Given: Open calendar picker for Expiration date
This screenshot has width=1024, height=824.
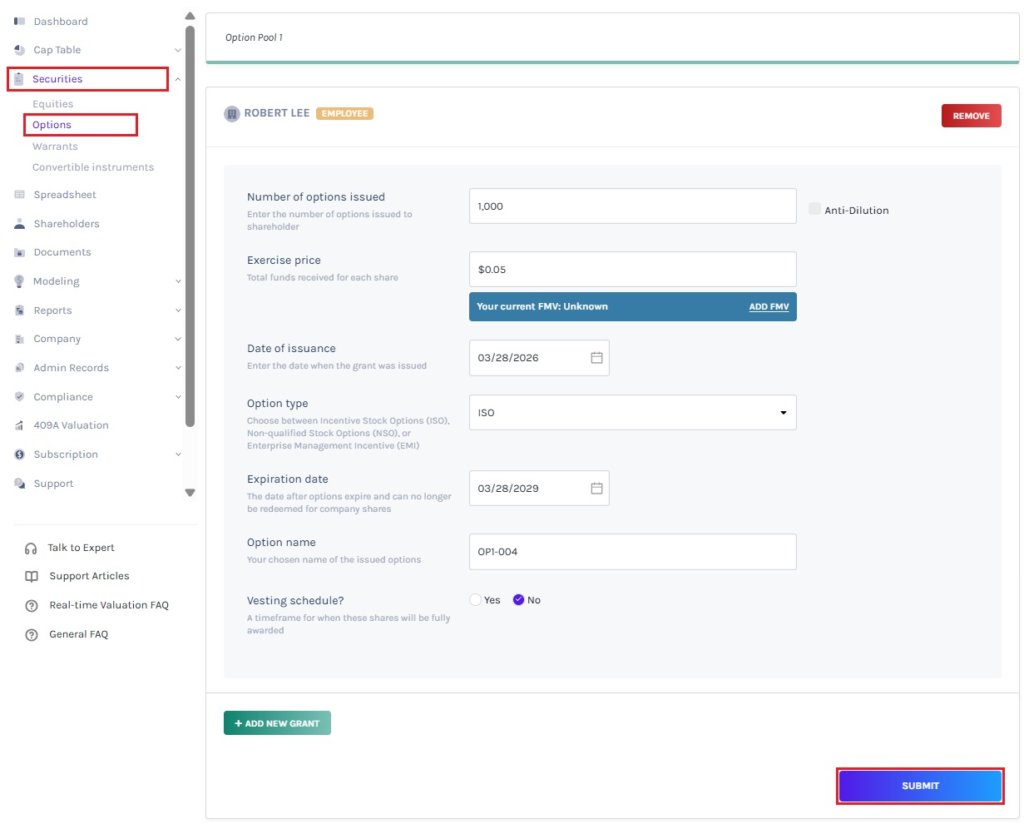Looking at the screenshot, I should 596,489.
